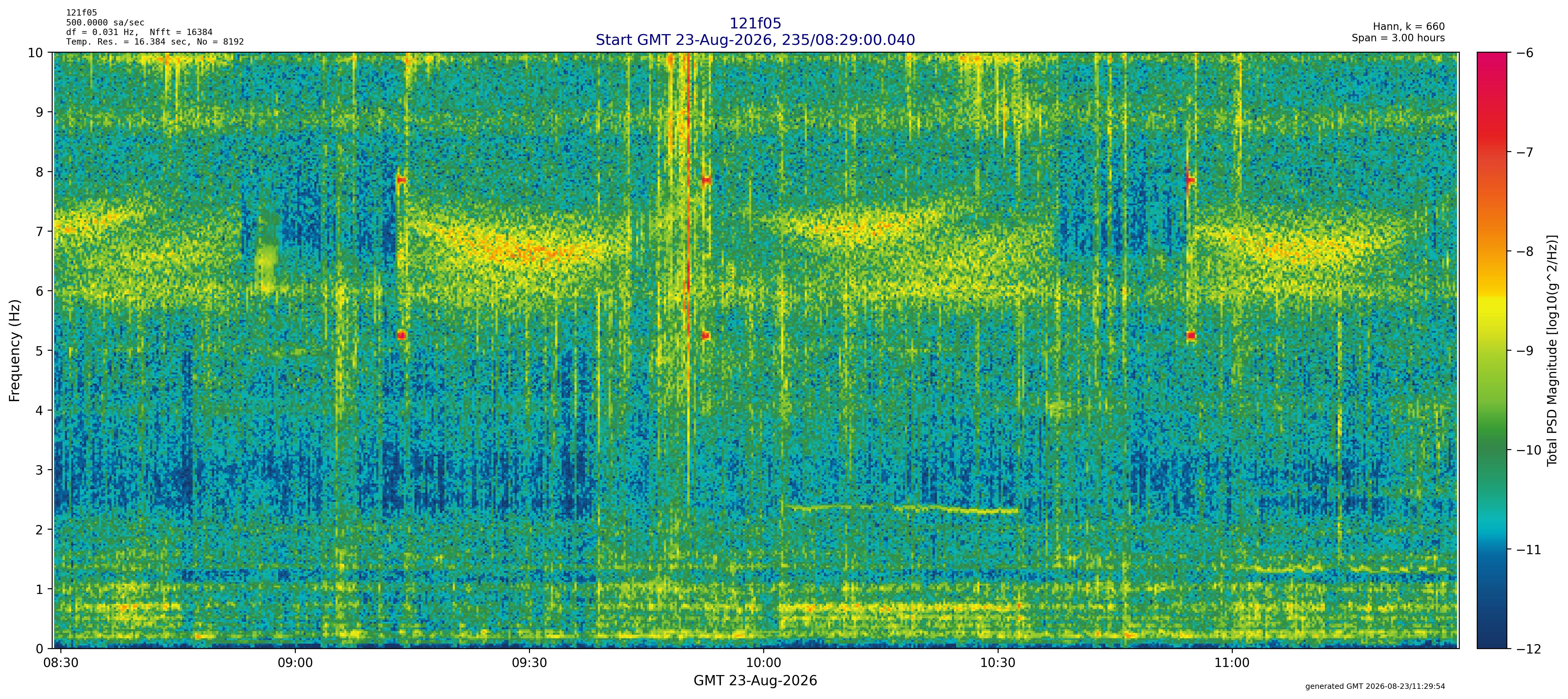This screenshot has width=1568, height=699.
Task: Click the colorbar tick label "−10"
Action: coord(1529,450)
